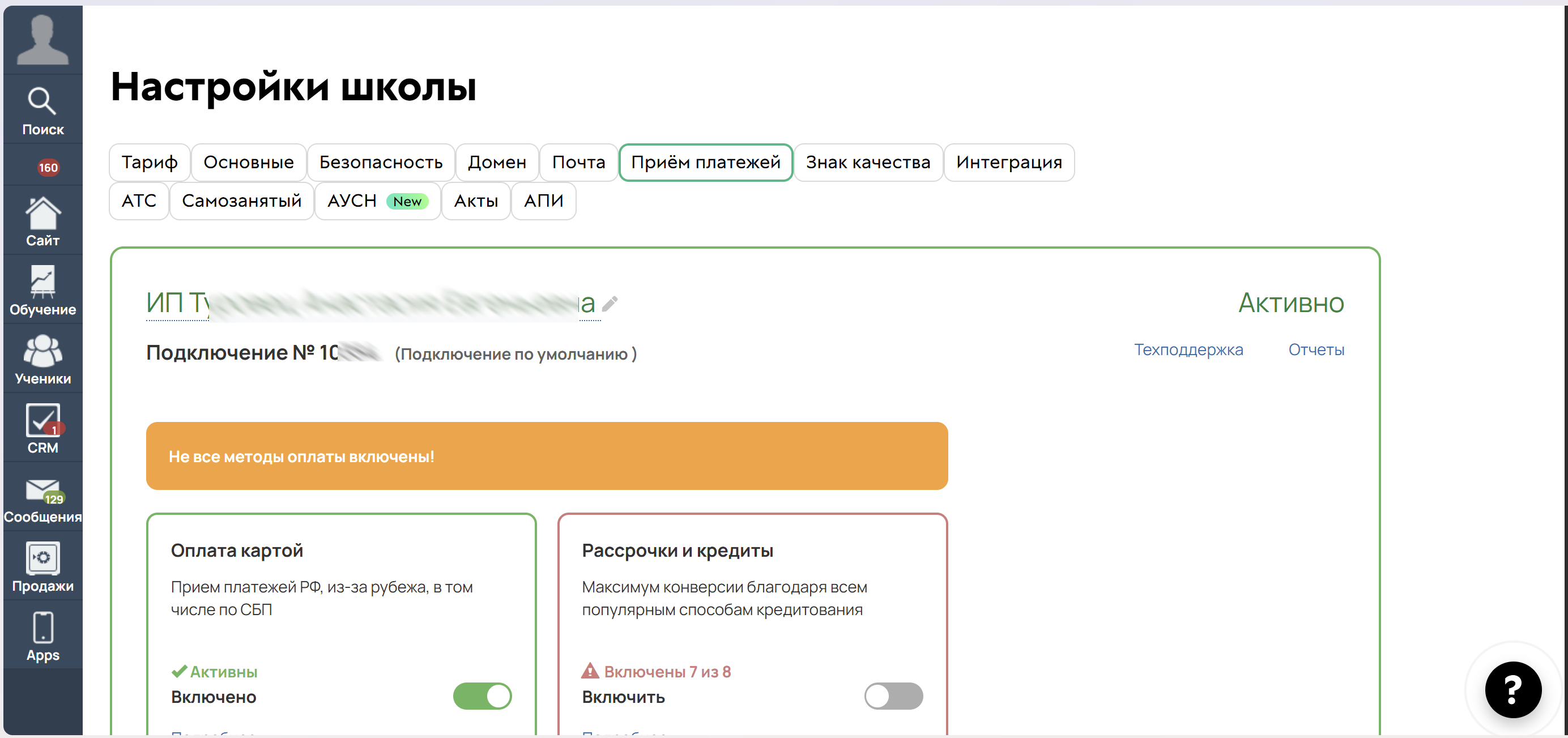
Task: Open the user profile avatar
Action: click(x=42, y=40)
